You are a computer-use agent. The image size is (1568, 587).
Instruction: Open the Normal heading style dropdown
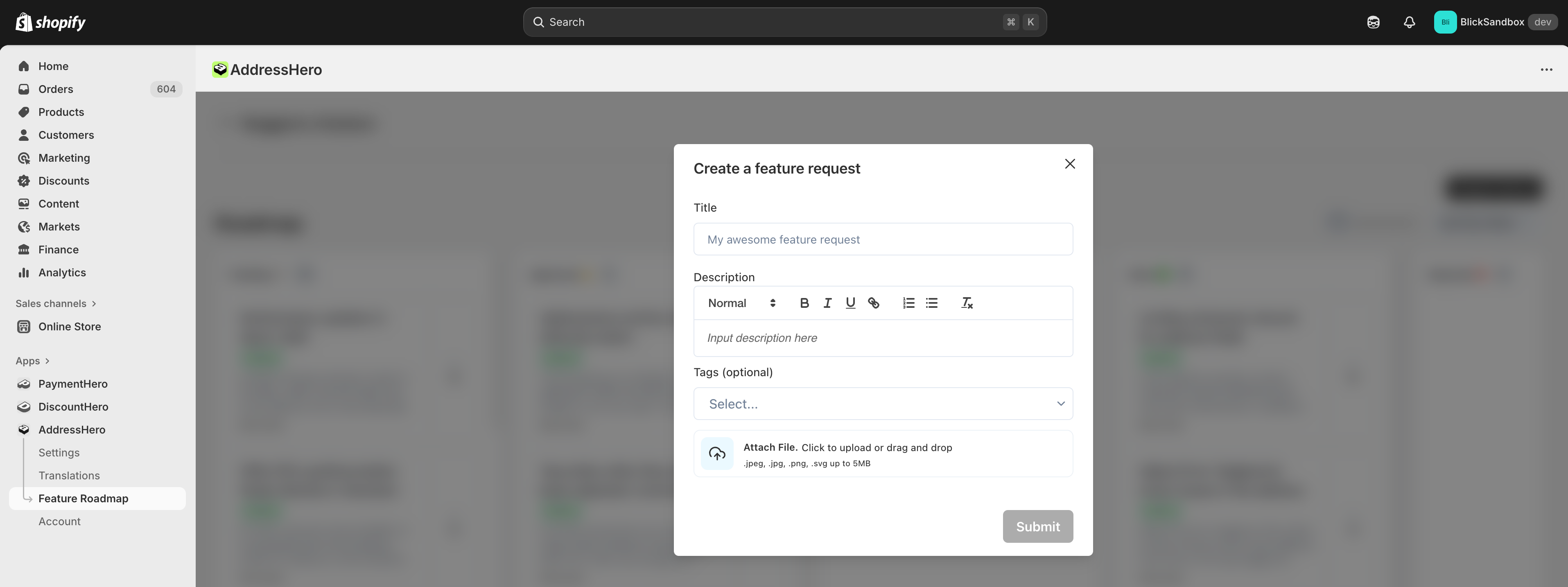click(x=741, y=303)
